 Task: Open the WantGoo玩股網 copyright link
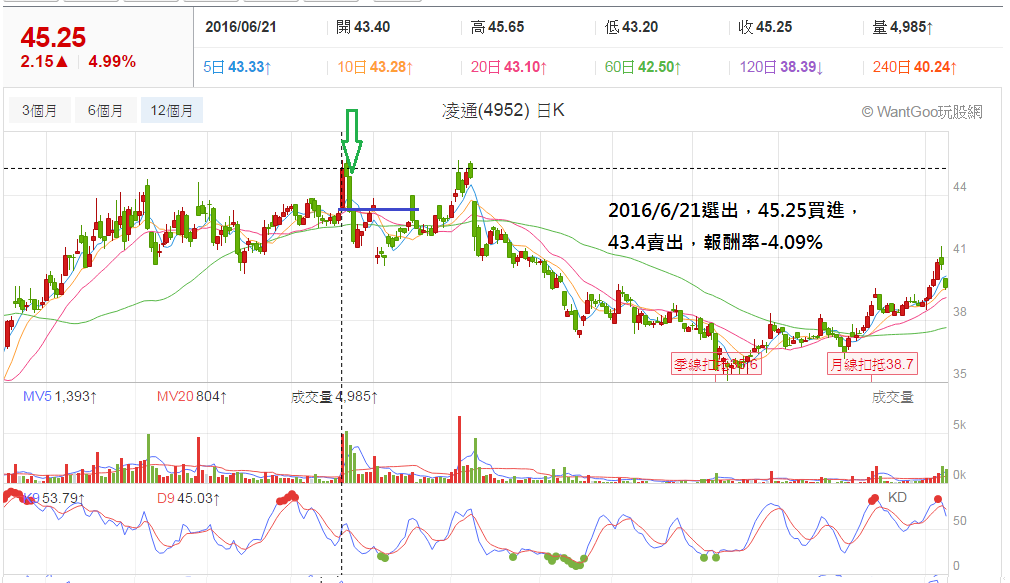(x=922, y=112)
